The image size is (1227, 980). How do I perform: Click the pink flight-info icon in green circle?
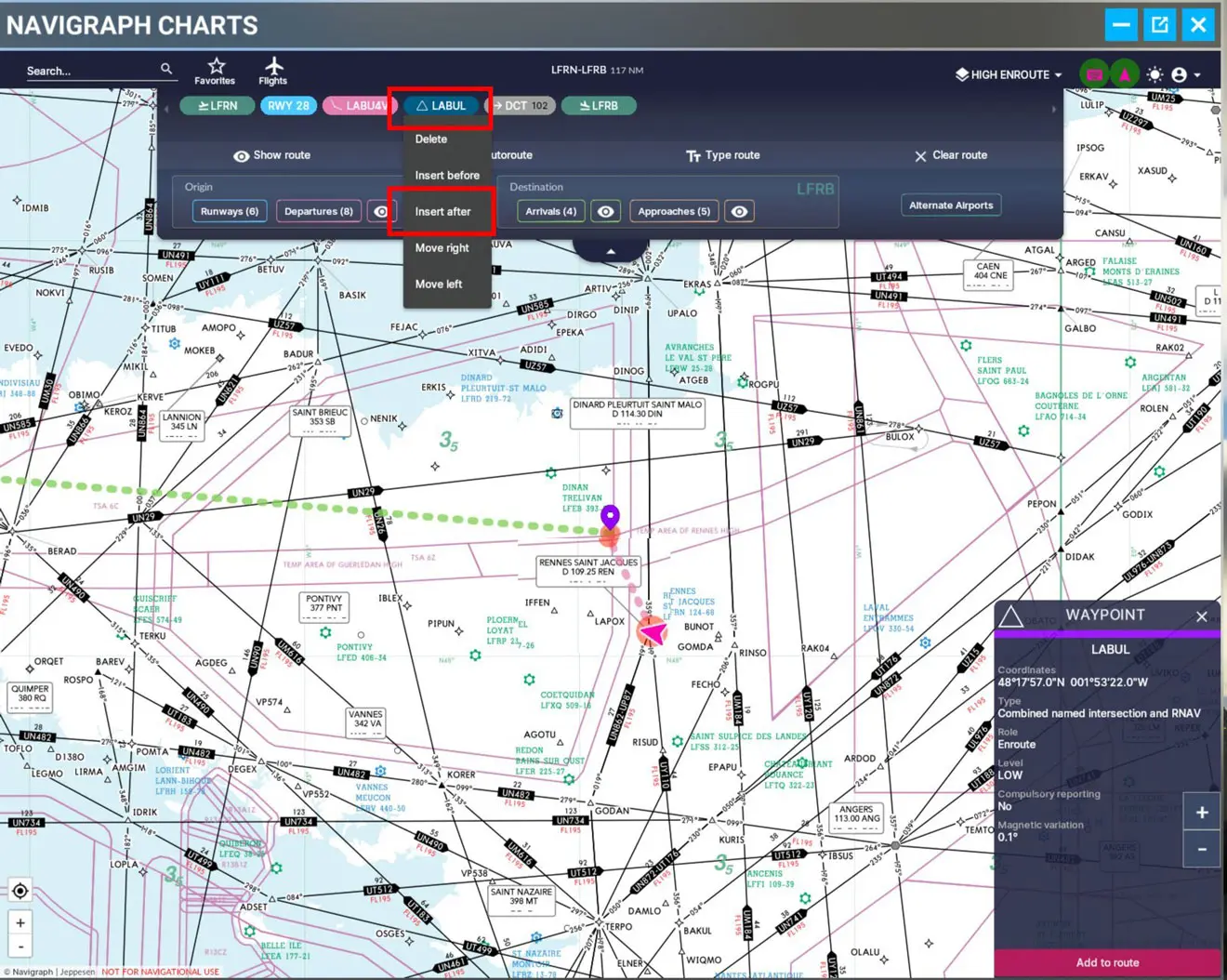[x=1094, y=74]
